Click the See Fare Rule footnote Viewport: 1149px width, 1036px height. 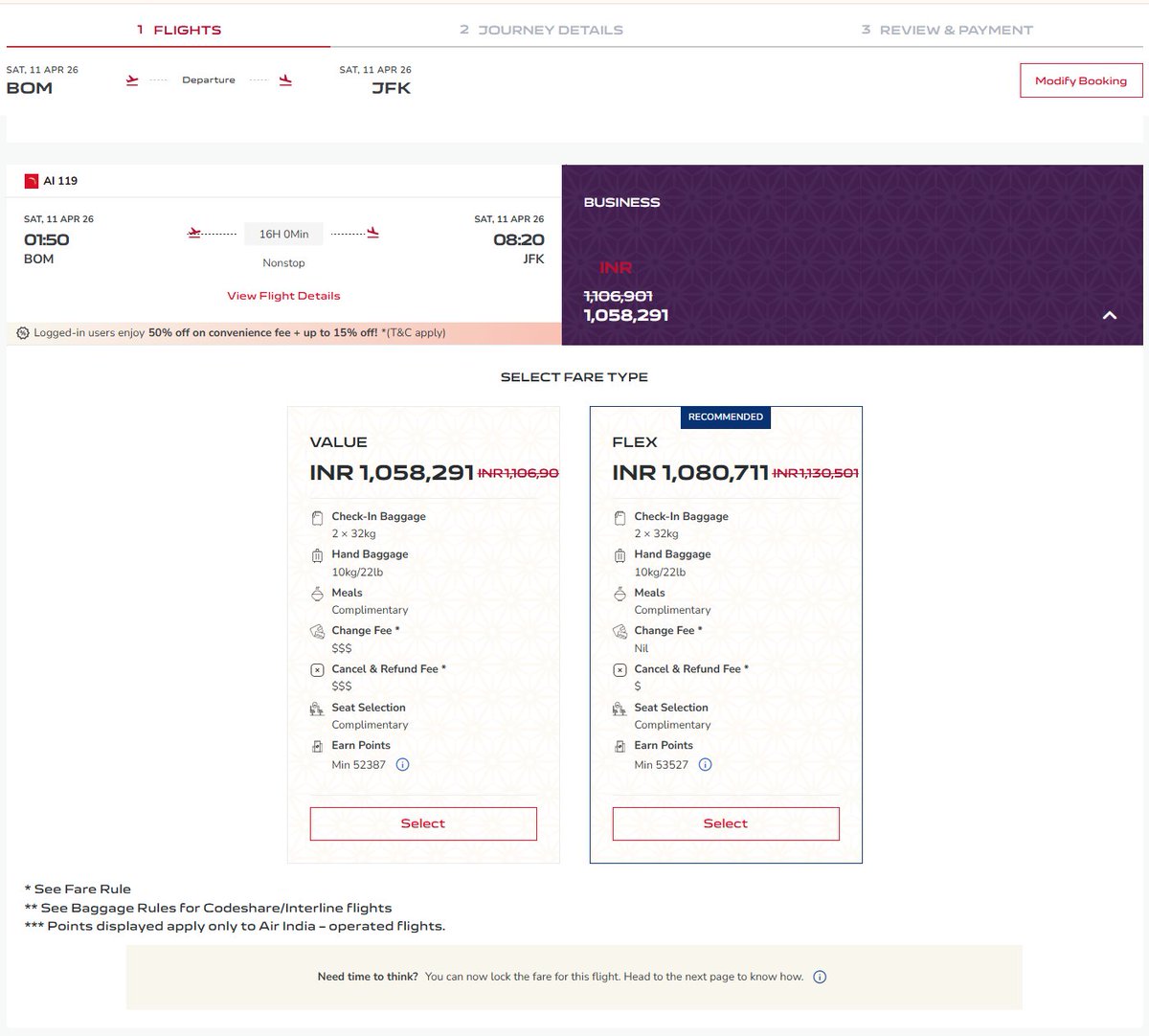78,890
